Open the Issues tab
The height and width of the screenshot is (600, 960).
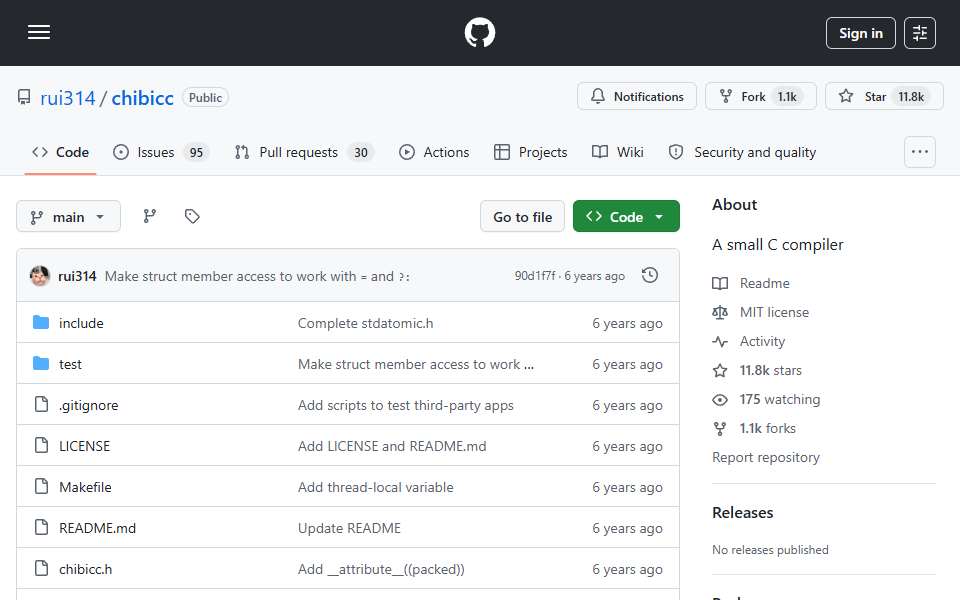(x=162, y=152)
